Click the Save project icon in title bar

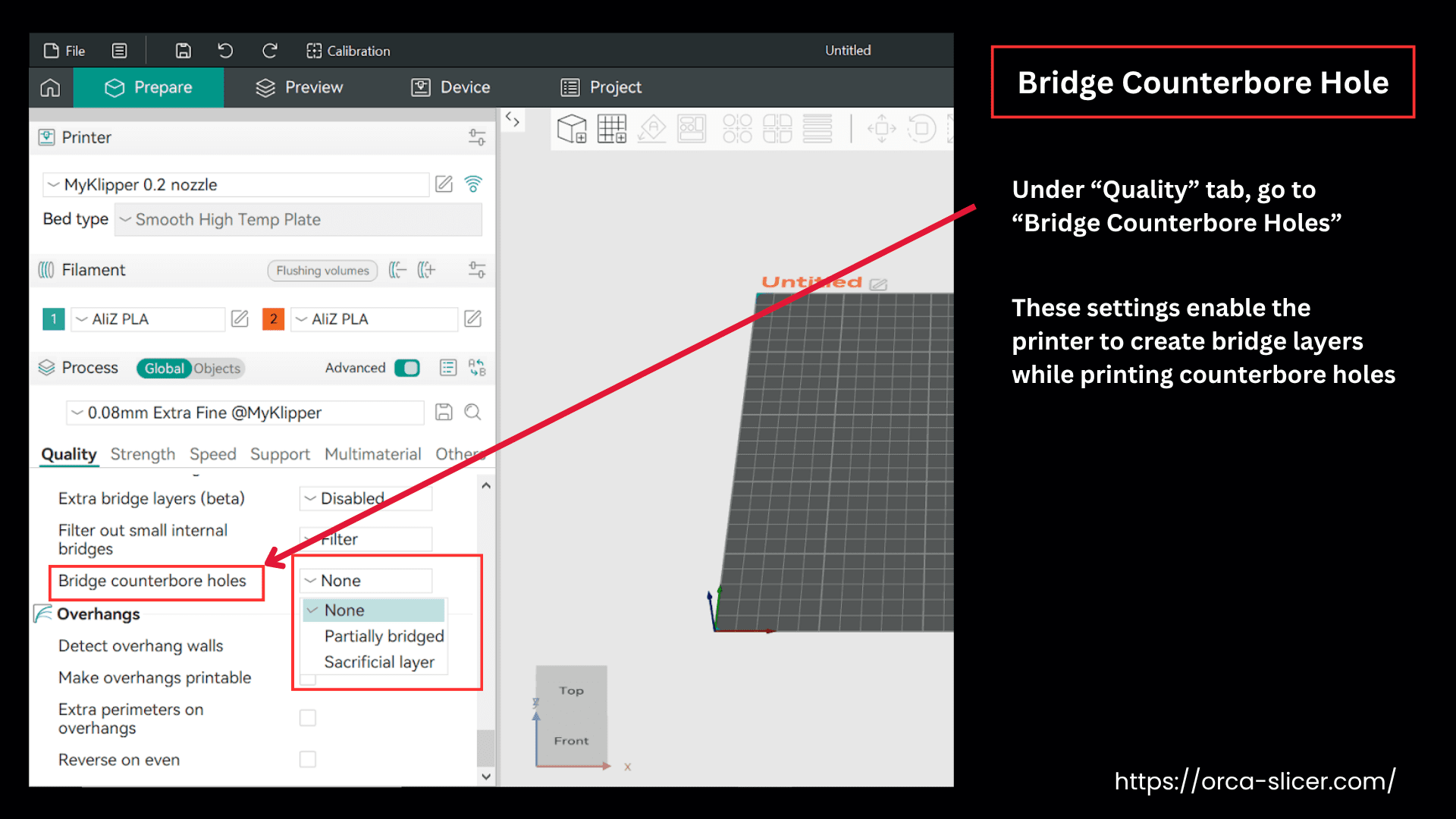pyautogui.click(x=183, y=51)
